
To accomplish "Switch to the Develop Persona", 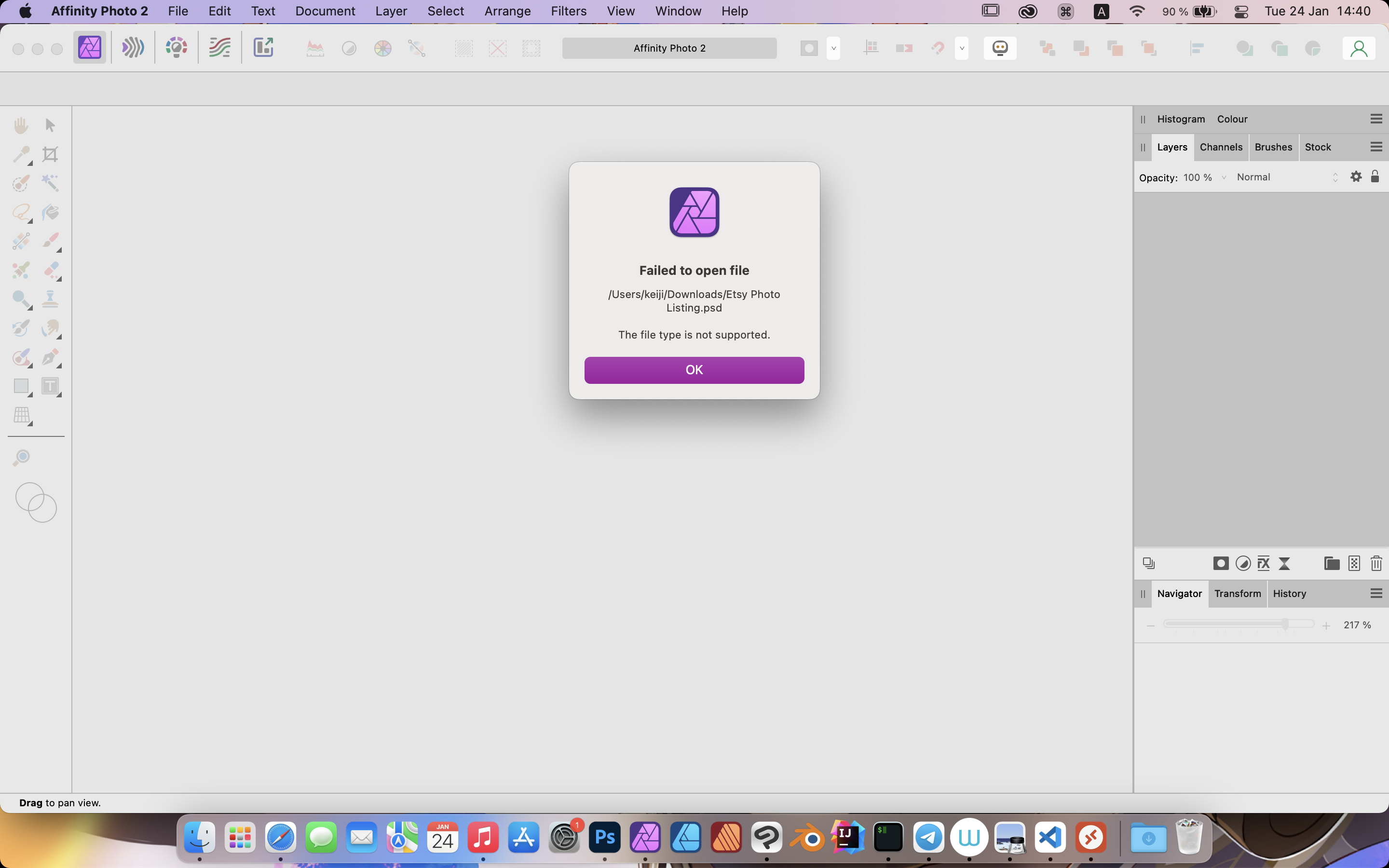I will pyautogui.click(x=176, y=48).
